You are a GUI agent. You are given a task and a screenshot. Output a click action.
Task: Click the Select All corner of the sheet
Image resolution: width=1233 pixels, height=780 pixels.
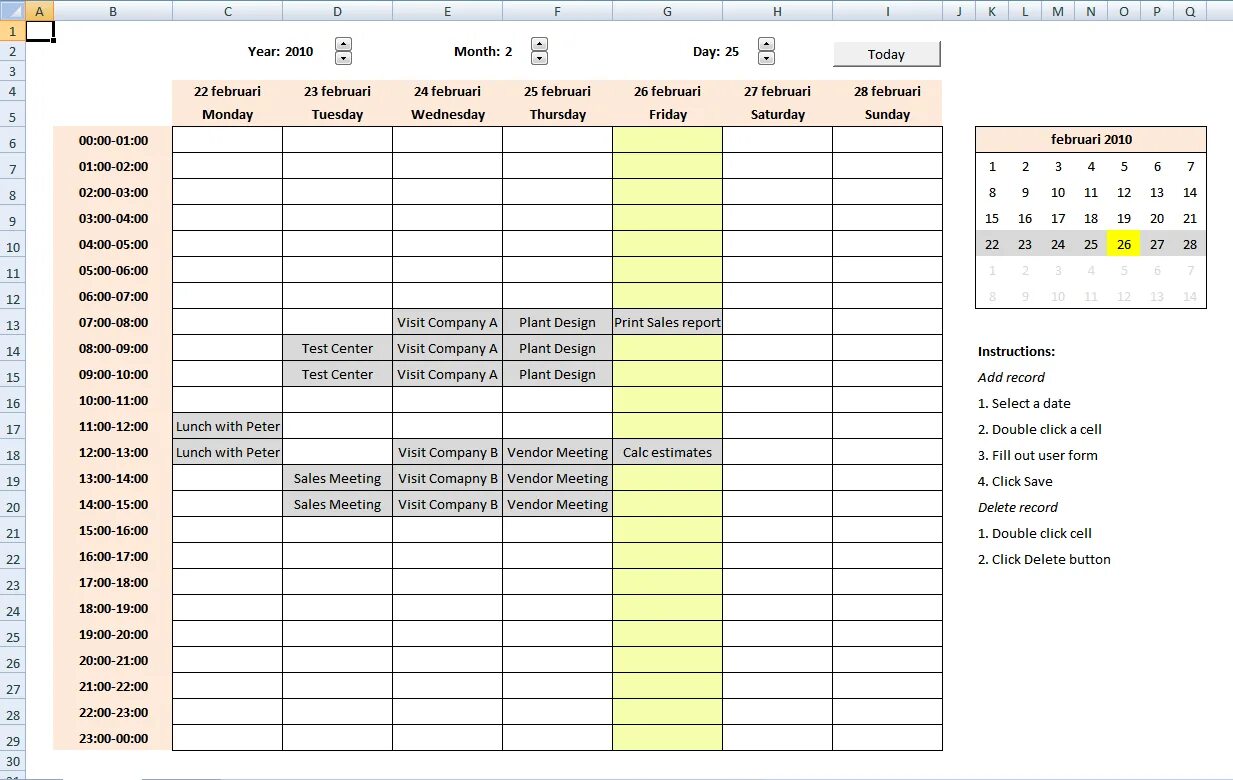[12, 11]
